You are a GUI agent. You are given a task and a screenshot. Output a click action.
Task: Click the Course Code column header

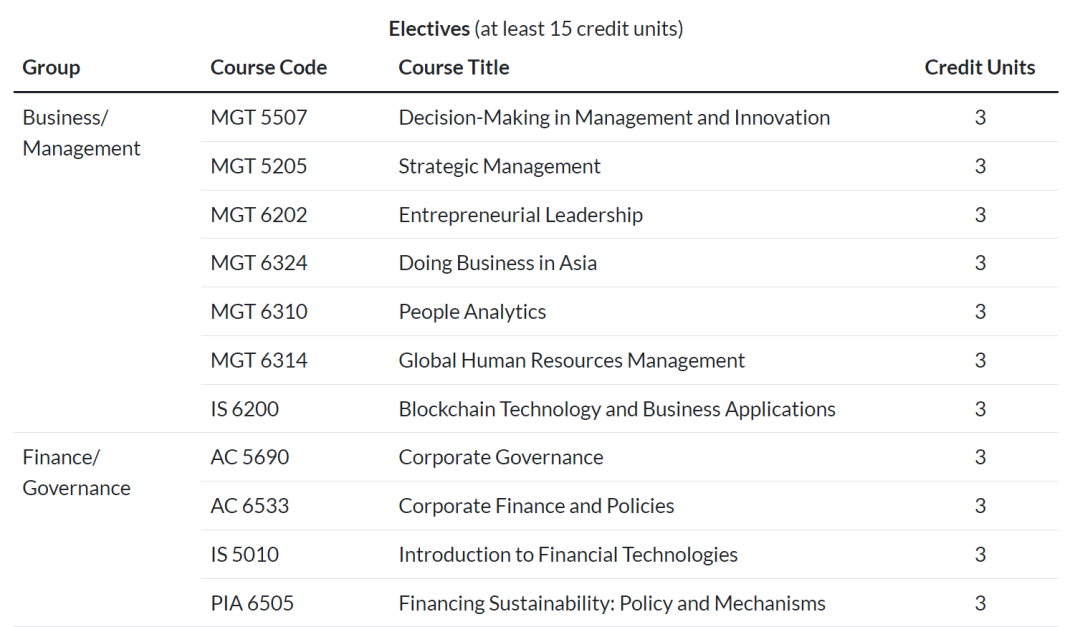tap(268, 68)
